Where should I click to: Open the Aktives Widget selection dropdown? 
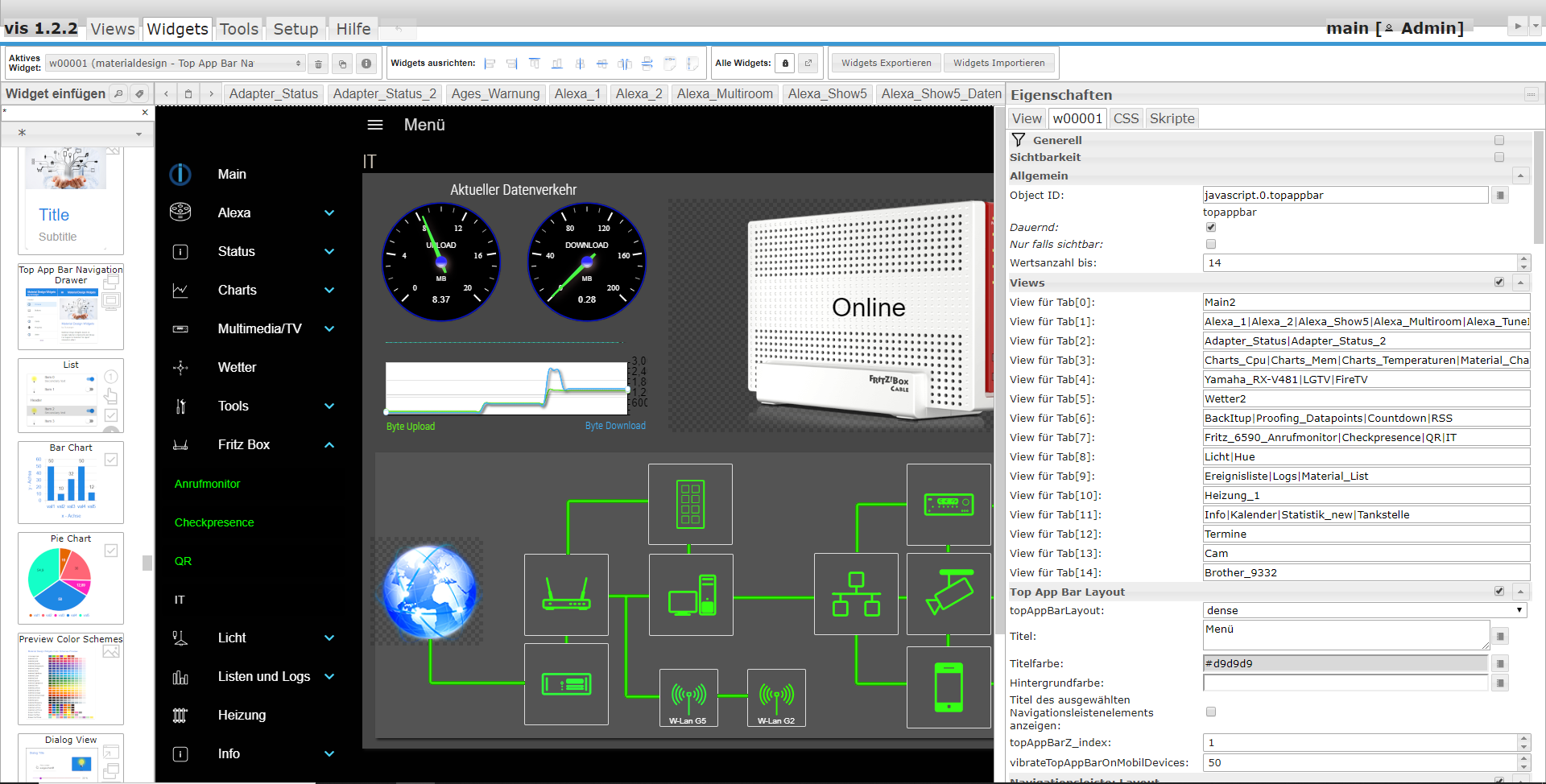(175, 63)
